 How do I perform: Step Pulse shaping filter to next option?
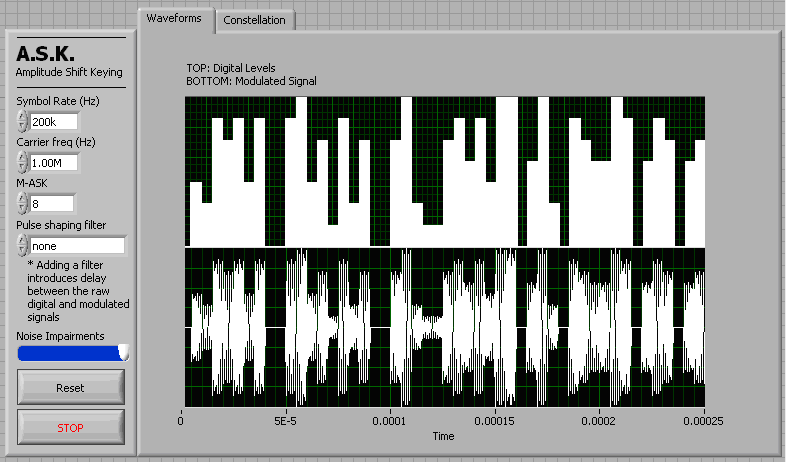pyautogui.click(x=22, y=240)
